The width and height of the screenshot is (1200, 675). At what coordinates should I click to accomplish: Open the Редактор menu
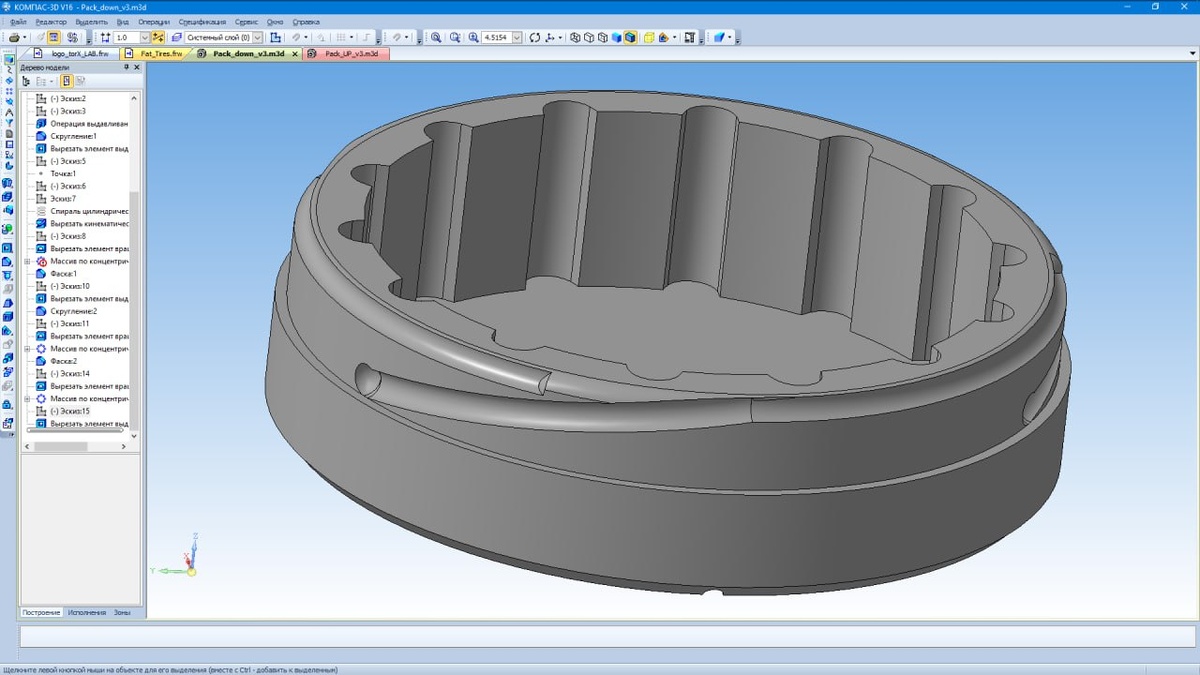pos(51,21)
